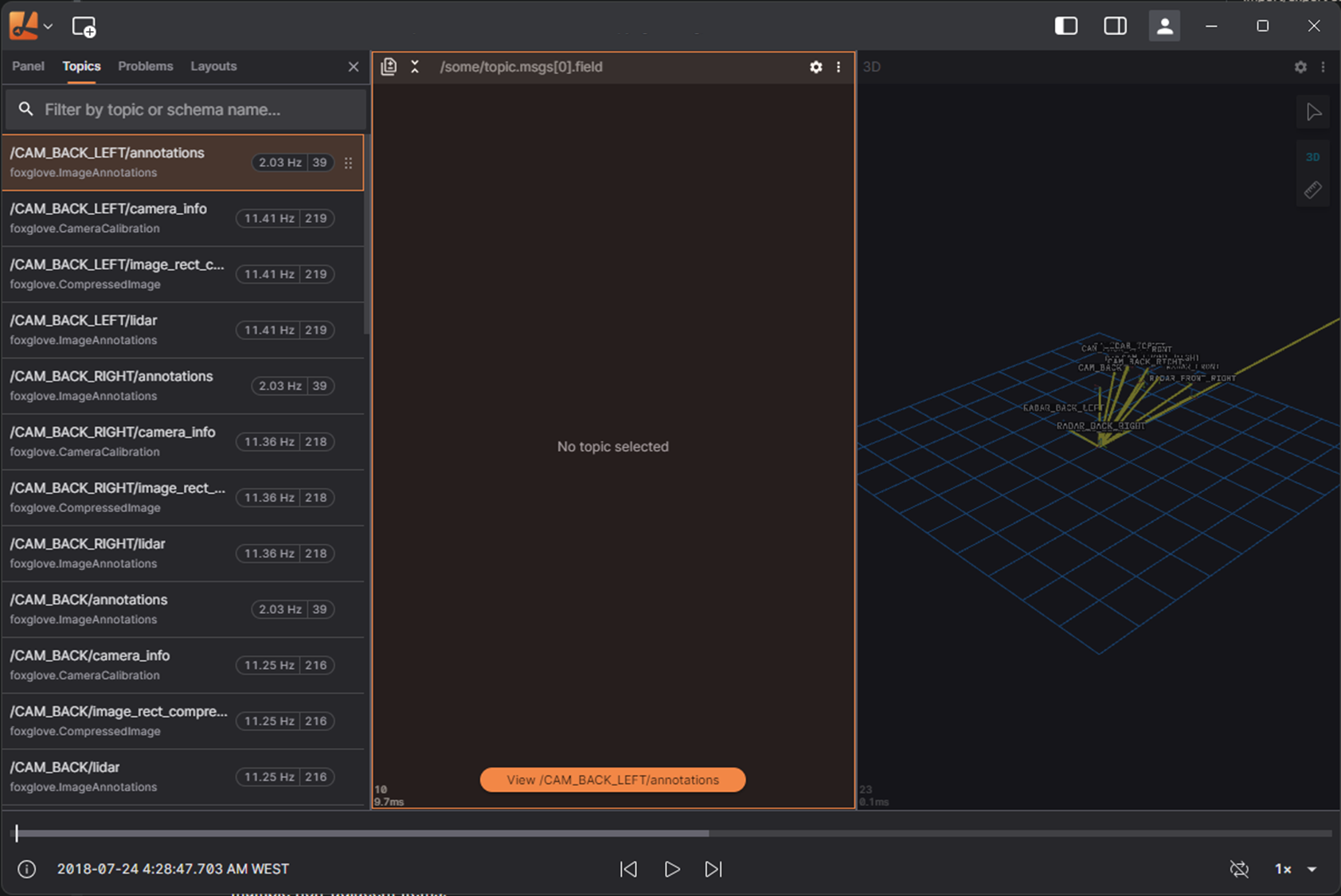Image resolution: width=1341 pixels, height=896 pixels.
Task: Close the left sidebar with X
Action: [x=354, y=67]
